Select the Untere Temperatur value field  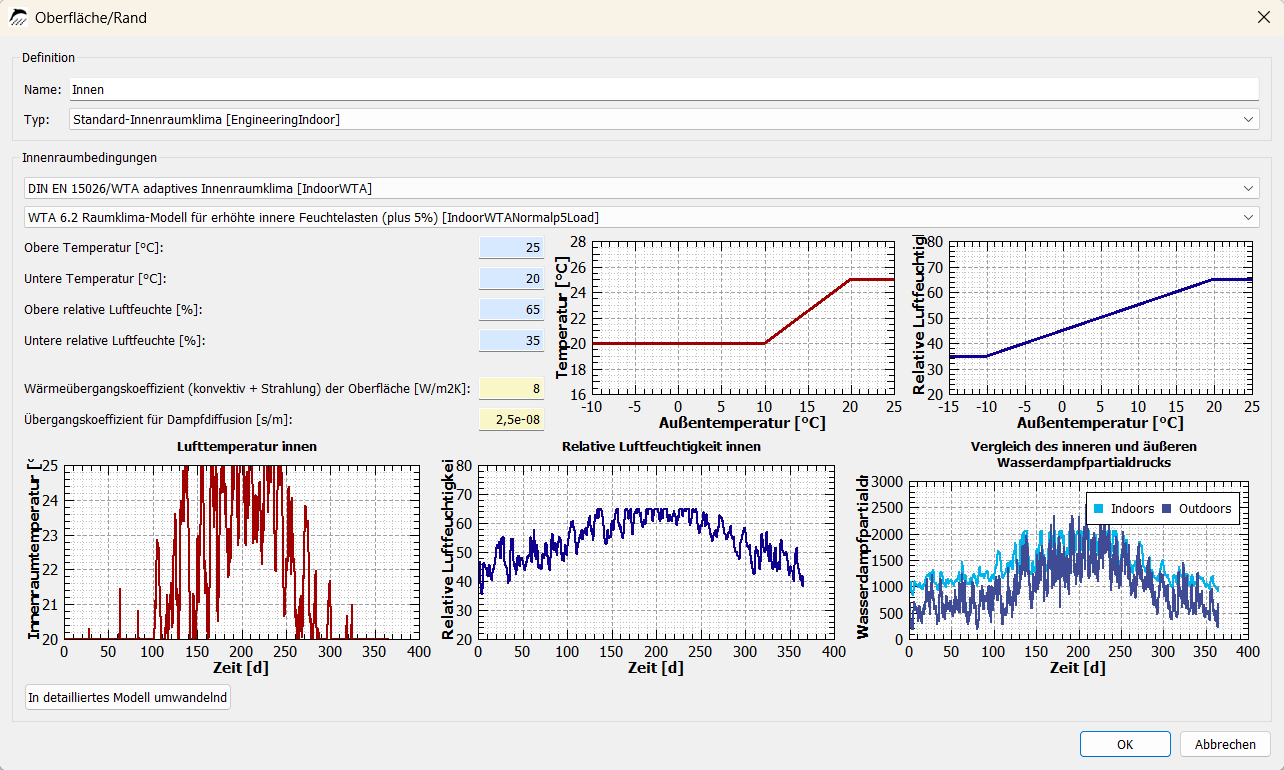tap(511, 278)
